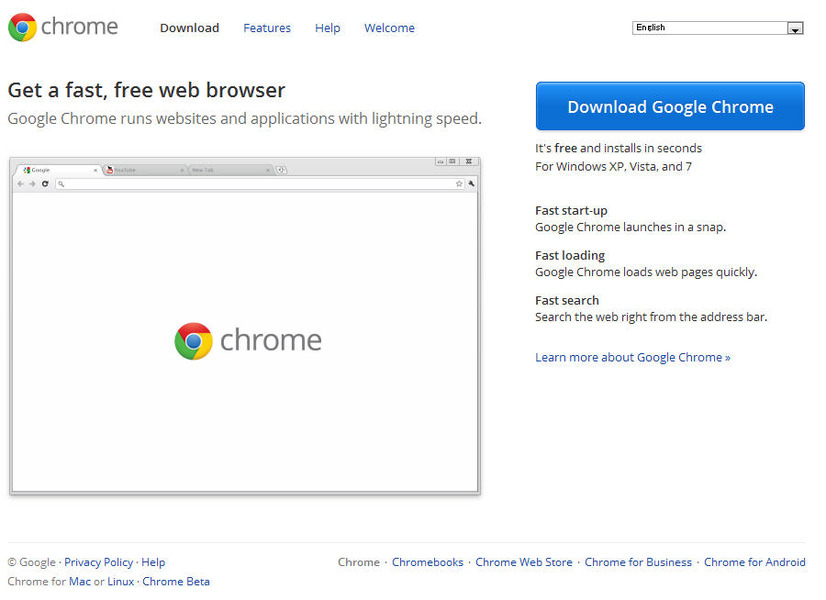826x600 pixels.
Task: Select the Google tab in preview browser
Action: (x=59, y=170)
